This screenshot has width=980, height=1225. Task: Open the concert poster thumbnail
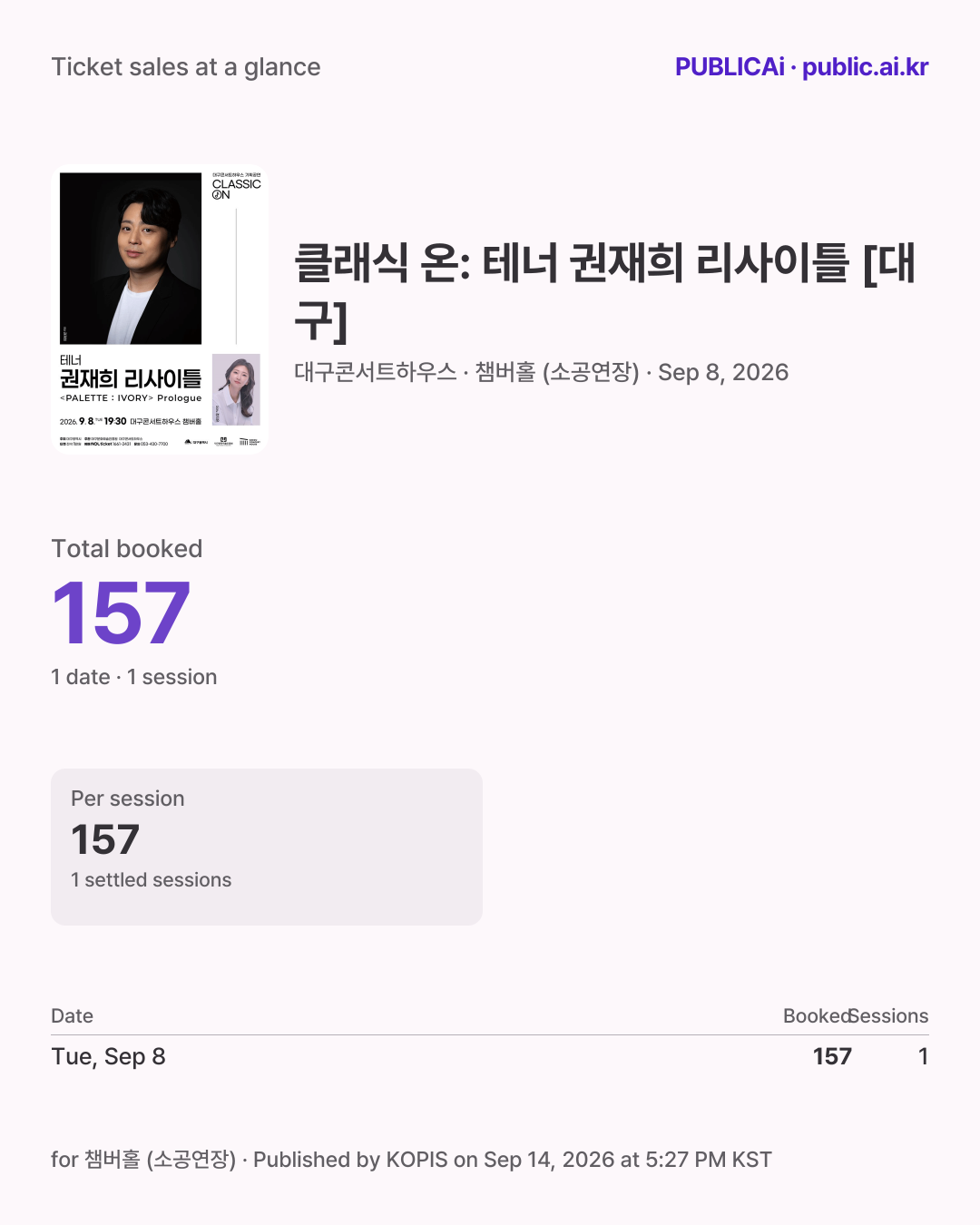[x=160, y=309]
